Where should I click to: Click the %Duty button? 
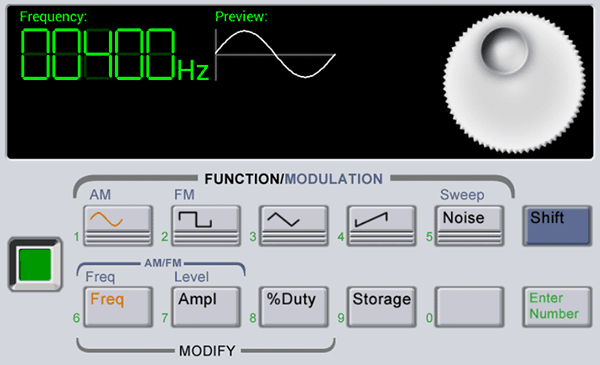tap(294, 307)
